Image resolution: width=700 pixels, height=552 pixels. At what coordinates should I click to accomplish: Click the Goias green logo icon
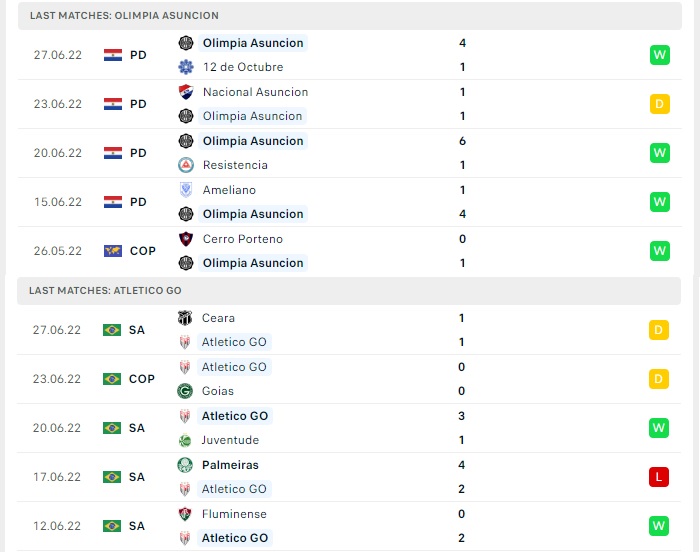185,391
